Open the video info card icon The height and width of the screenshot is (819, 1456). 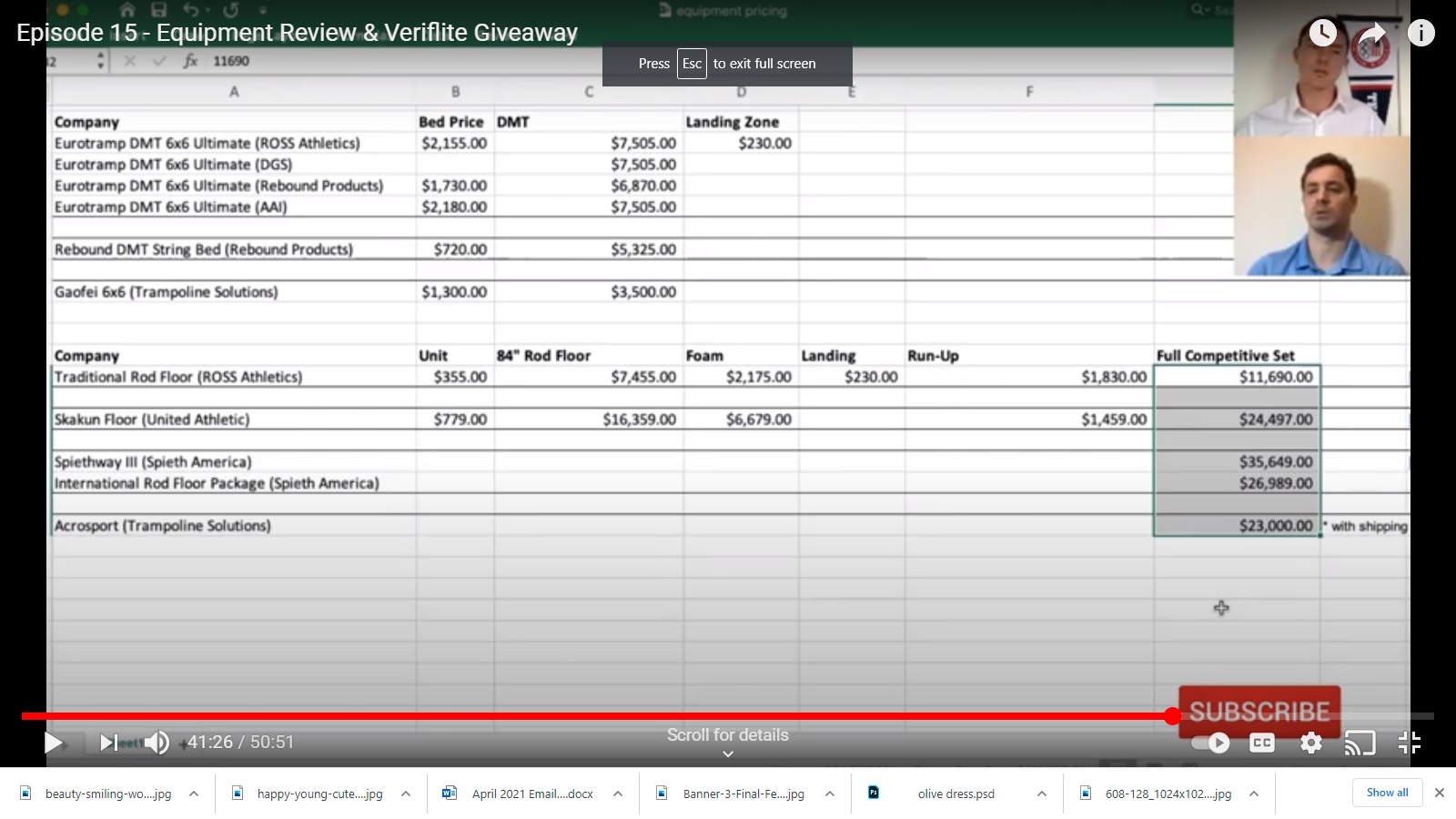tap(1421, 34)
